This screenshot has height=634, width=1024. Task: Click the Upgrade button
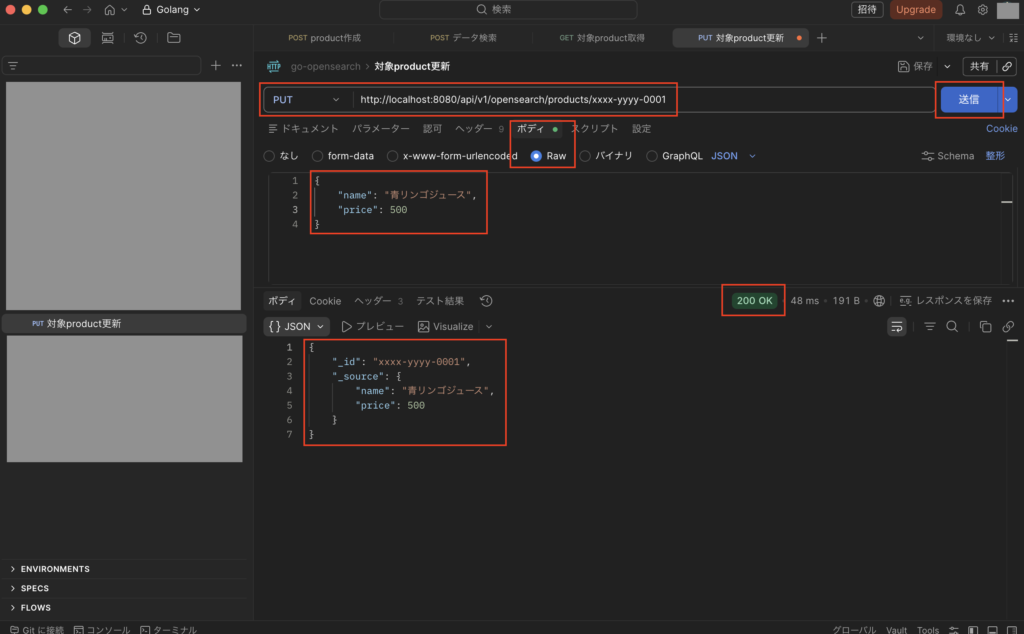[x=915, y=10]
